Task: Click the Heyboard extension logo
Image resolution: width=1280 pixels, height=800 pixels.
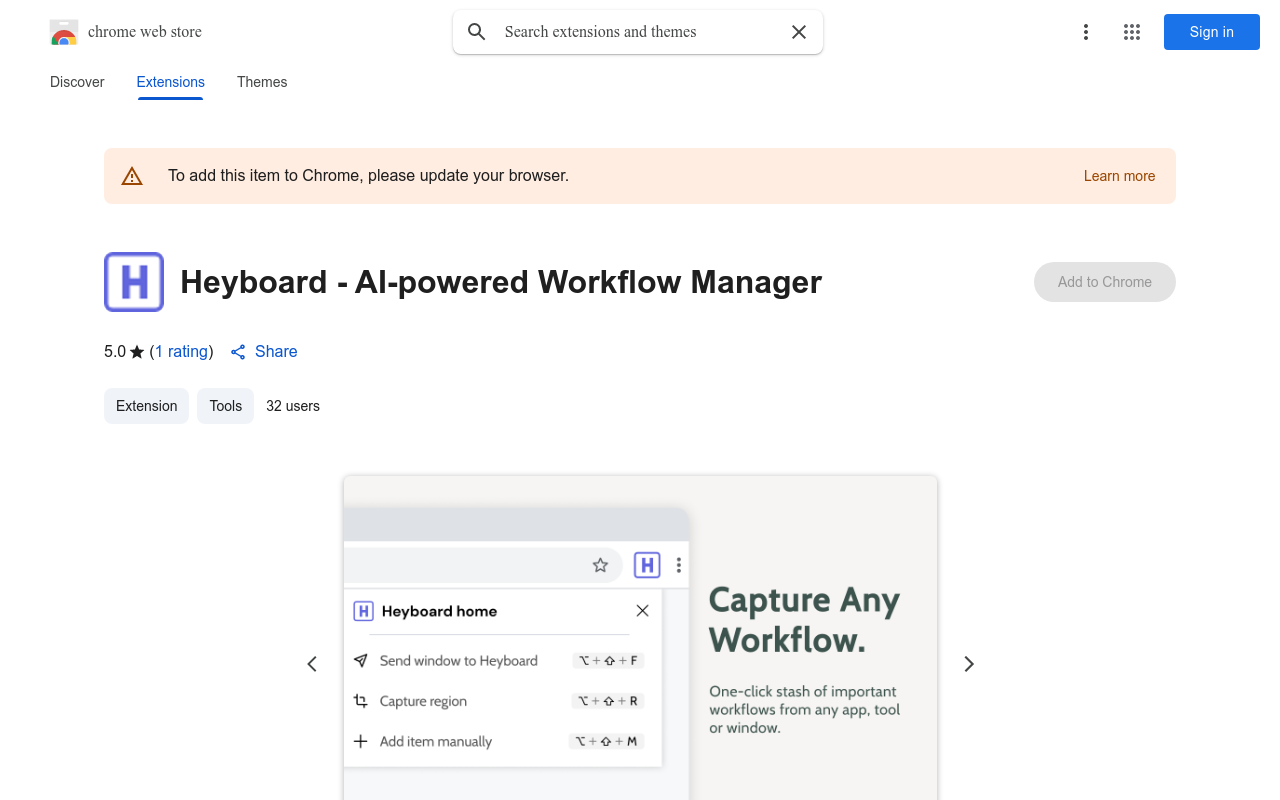Action: pyautogui.click(x=134, y=282)
